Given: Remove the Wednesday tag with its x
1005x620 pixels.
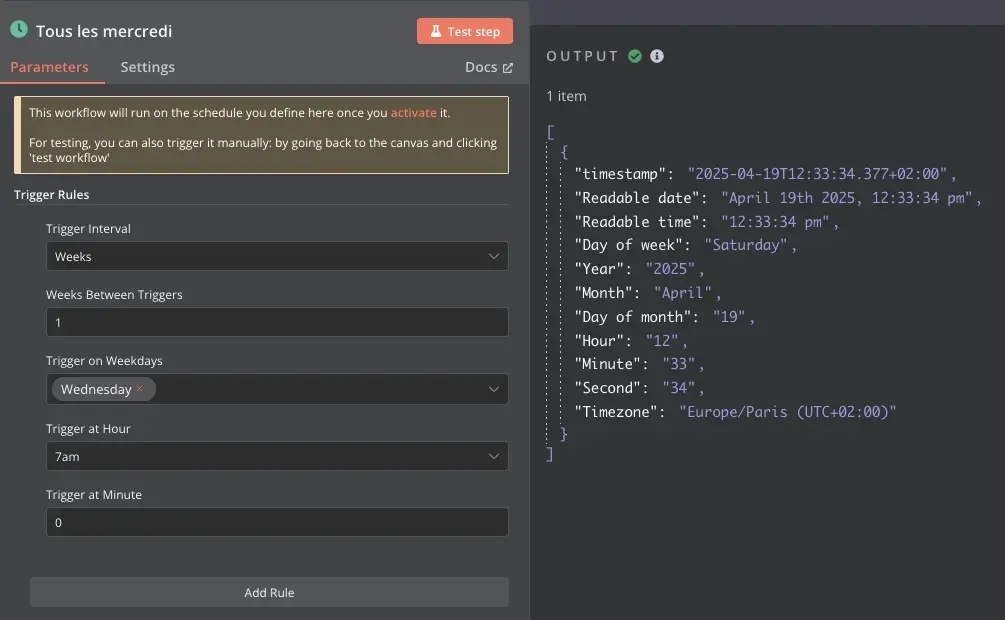Looking at the screenshot, I should (140, 389).
